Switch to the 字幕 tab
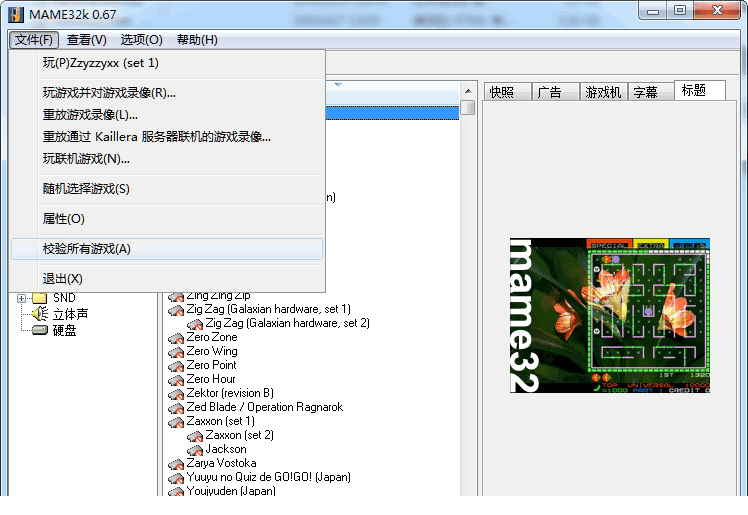Image resolution: width=748 pixels, height=515 pixels. pos(651,92)
